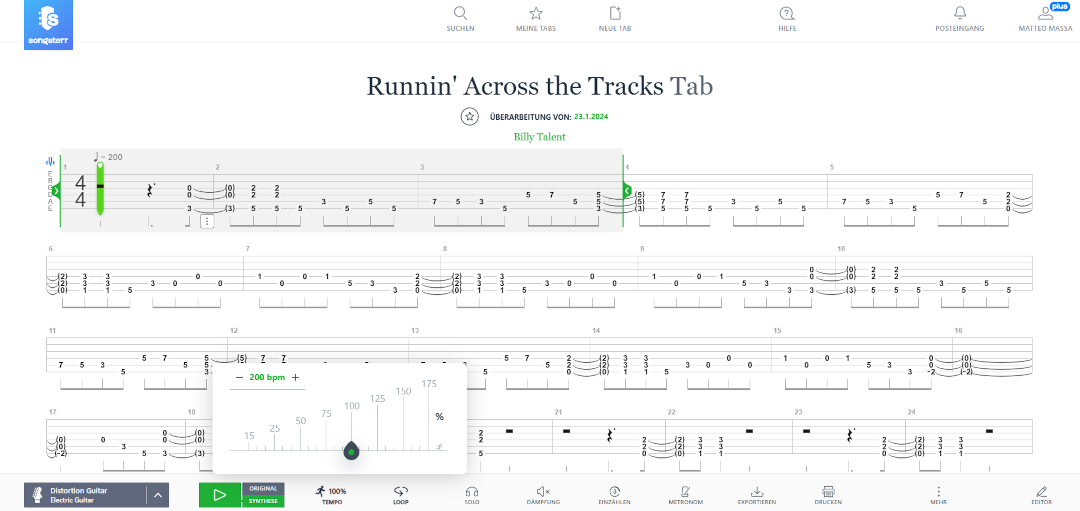Viewport: 1080px width, 511px height.
Task: Toggle Solo headphones mode
Action: tap(472, 492)
